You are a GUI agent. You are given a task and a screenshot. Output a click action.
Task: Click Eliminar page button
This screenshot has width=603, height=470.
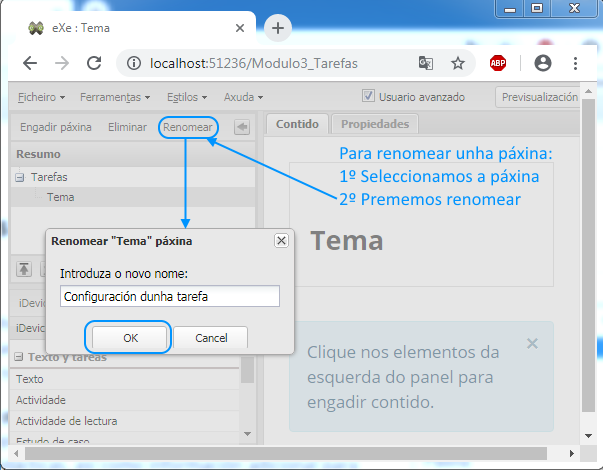(x=127, y=127)
